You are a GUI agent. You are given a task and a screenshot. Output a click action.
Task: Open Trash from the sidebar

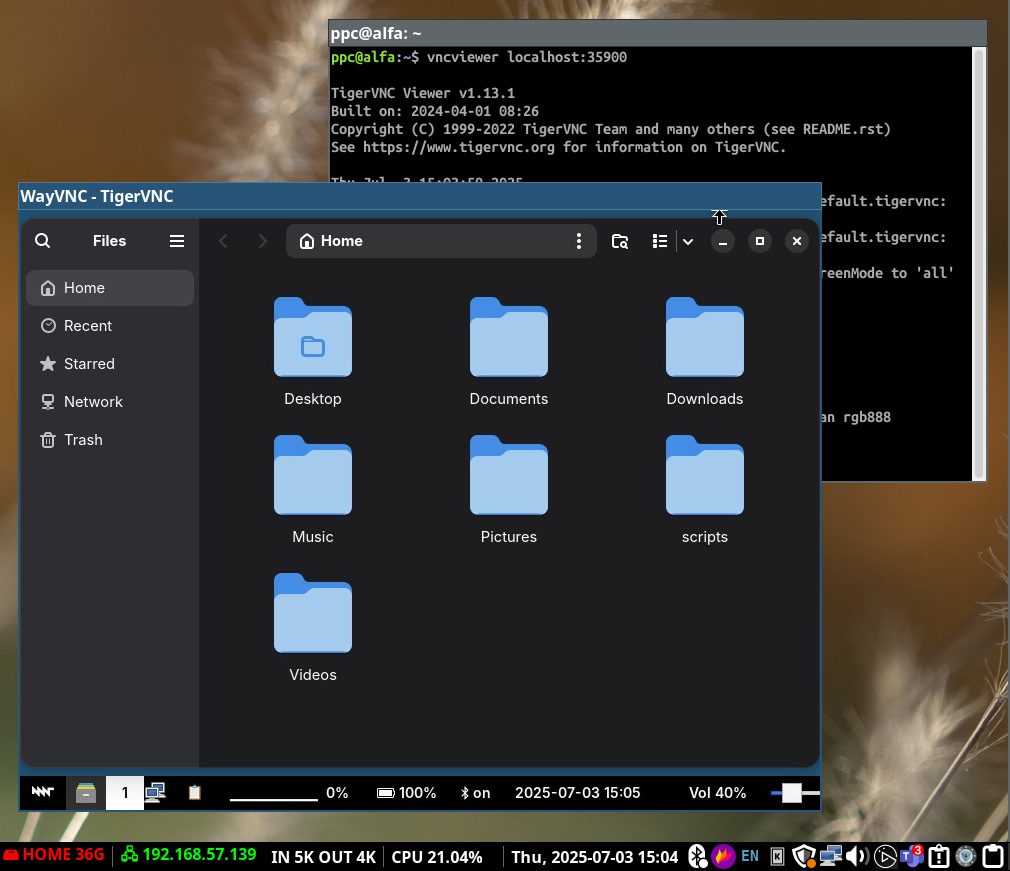83,440
